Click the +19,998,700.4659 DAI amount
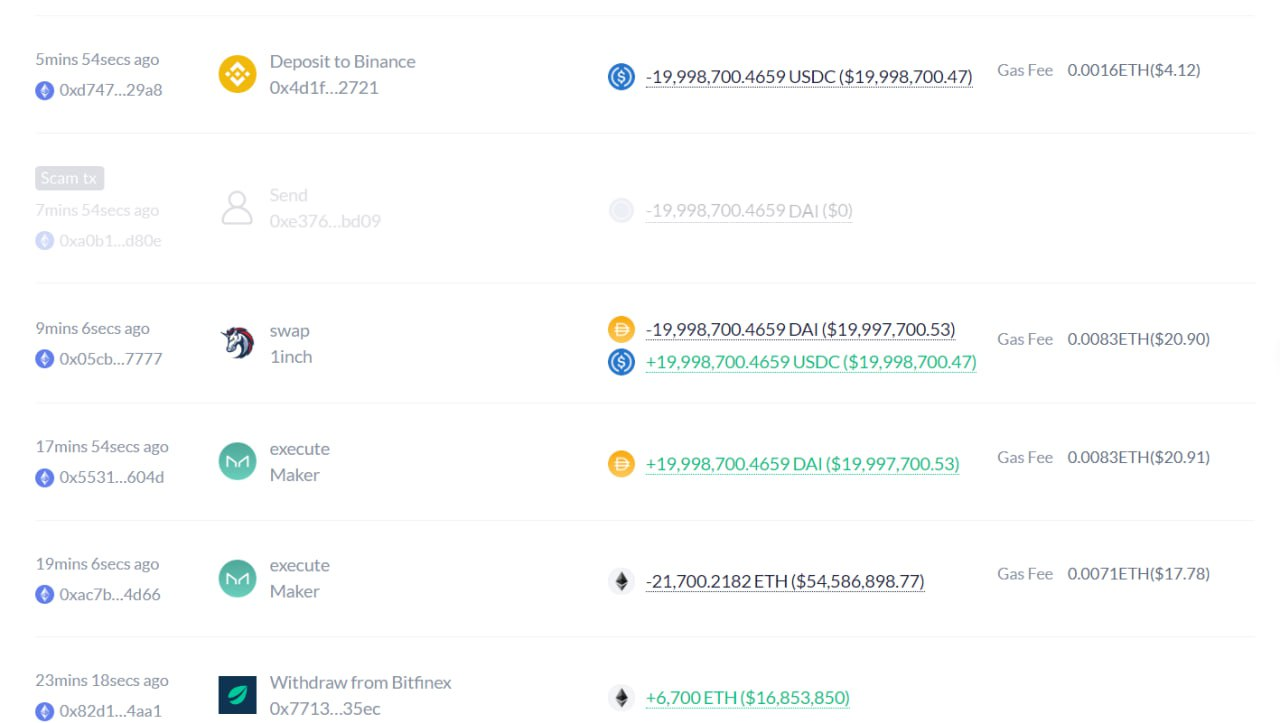Screen dimensions: 1280x723 802,464
